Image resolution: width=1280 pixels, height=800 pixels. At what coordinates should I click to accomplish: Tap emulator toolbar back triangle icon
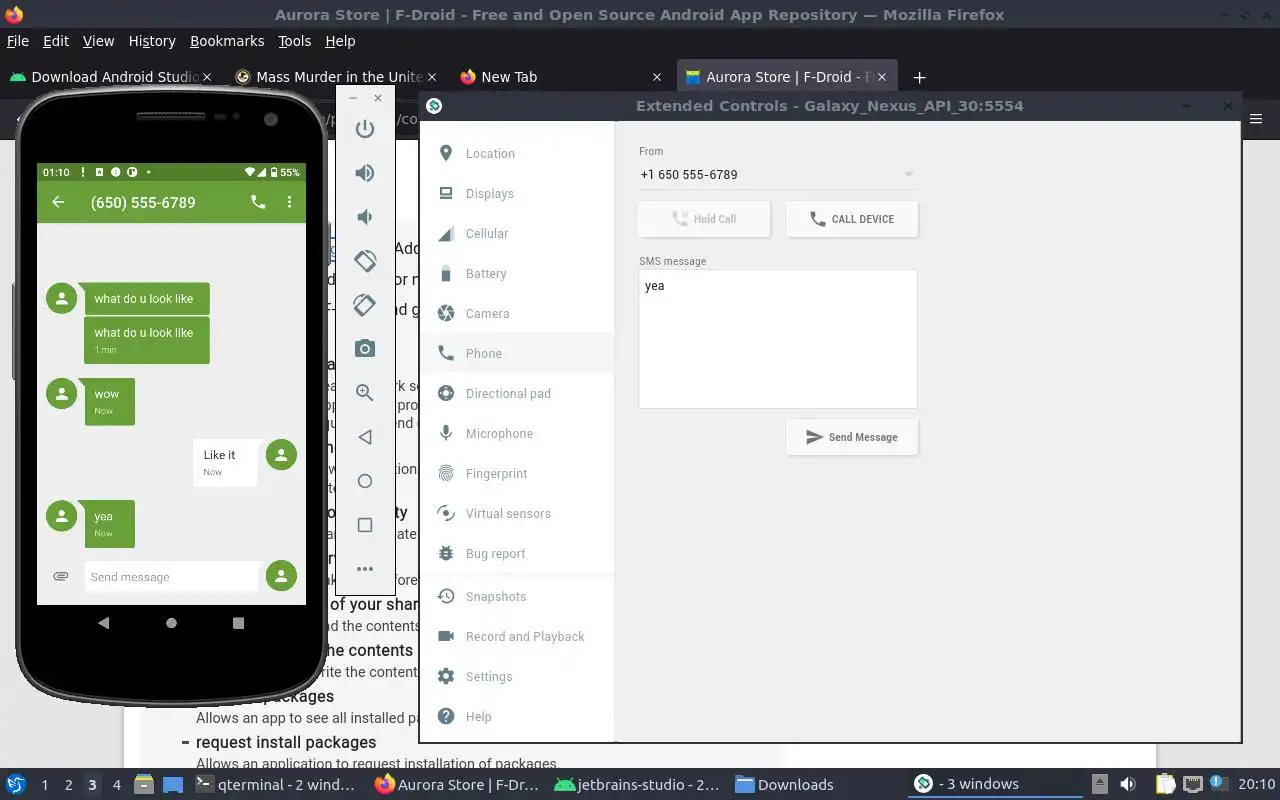click(365, 437)
